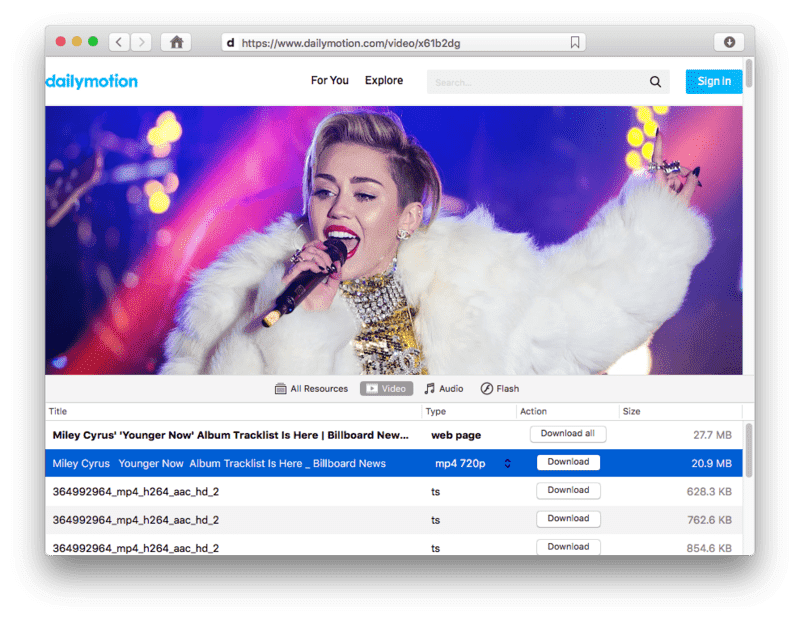800x620 pixels.
Task: Download the highlighted mp4 720p video
Action: pyautogui.click(x=568, y=462)
